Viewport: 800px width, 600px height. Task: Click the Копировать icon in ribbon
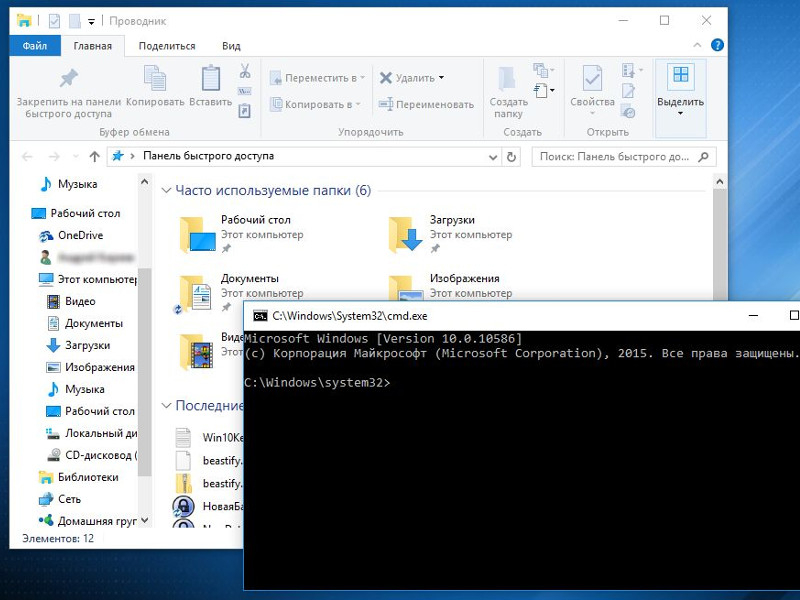click(x=155, y=78)
